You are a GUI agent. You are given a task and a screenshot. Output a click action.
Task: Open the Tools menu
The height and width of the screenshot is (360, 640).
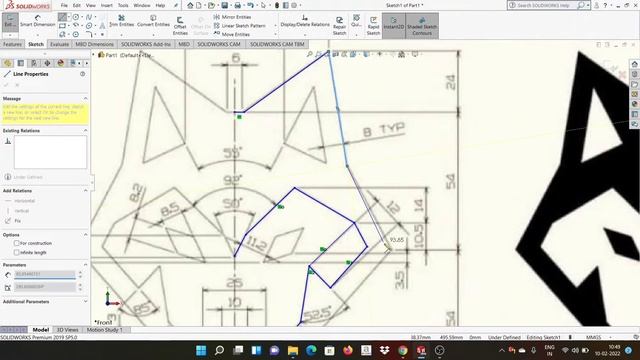[123, 5]
